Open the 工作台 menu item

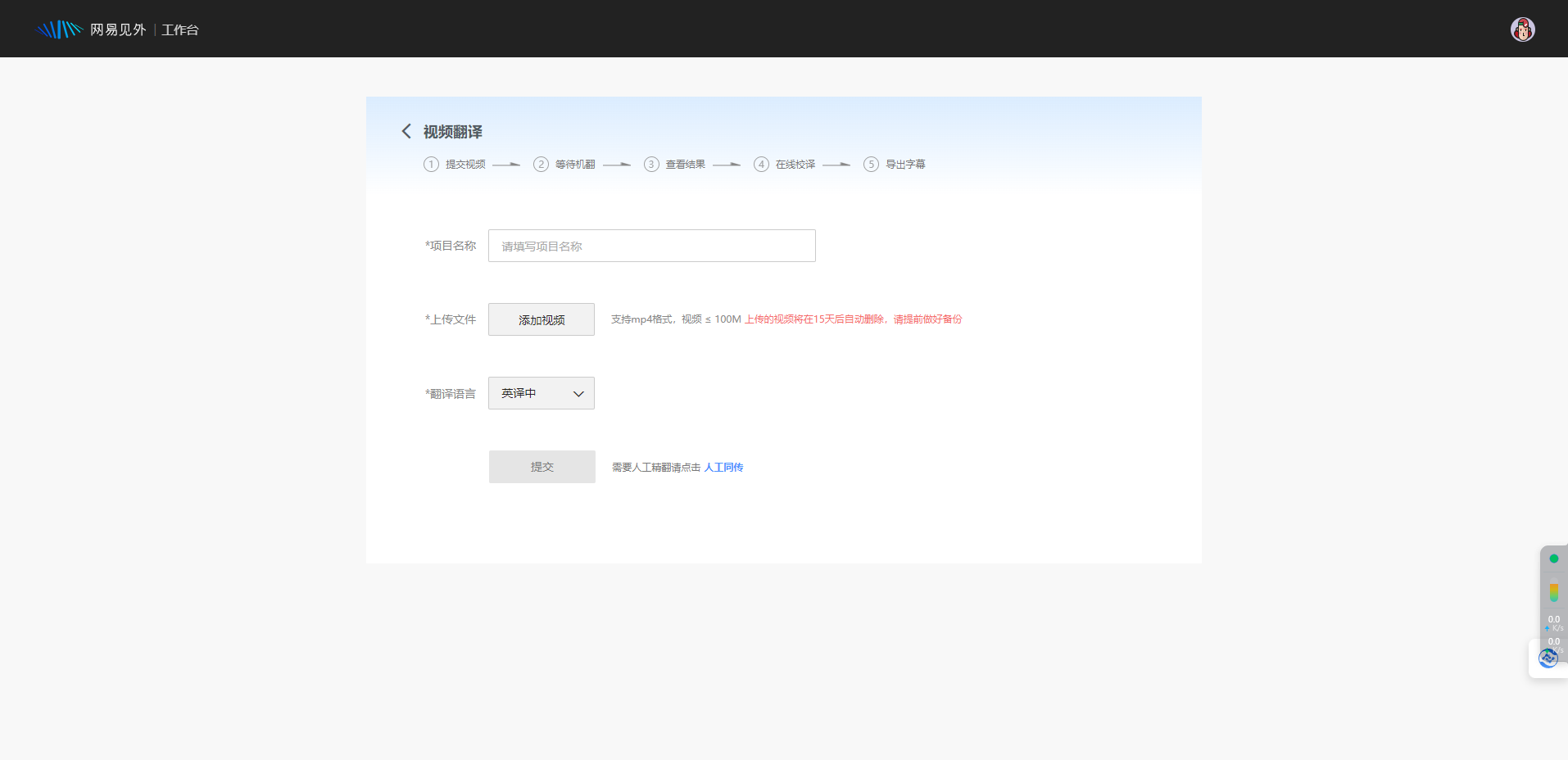coord(180,29)
